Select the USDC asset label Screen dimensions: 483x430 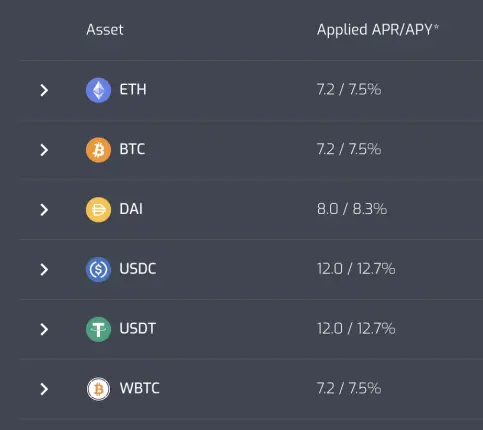click(138, 269)
